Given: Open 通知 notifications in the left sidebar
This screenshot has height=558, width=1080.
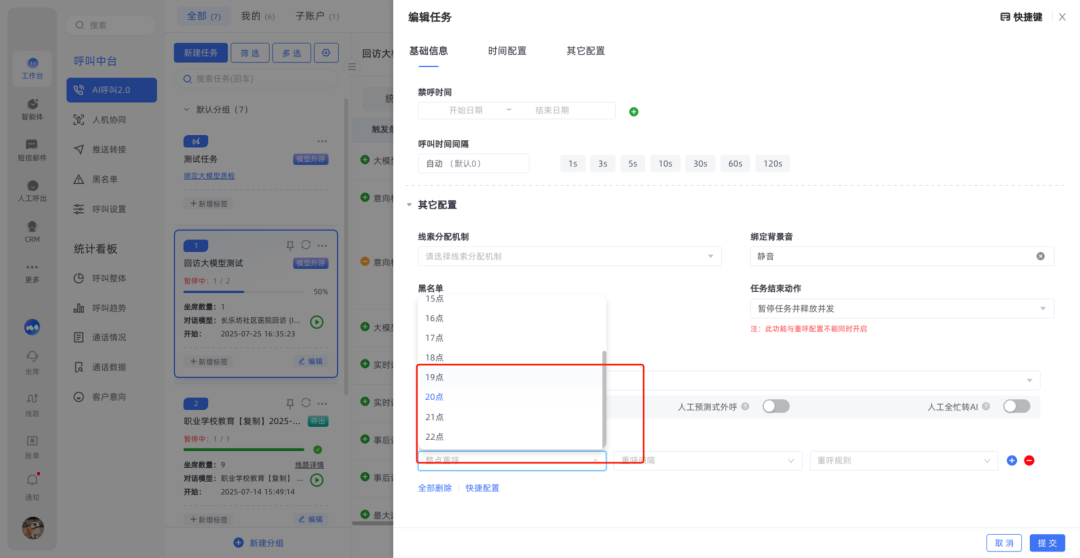Looking at the screenshot, I should click(x=33, y=486).
